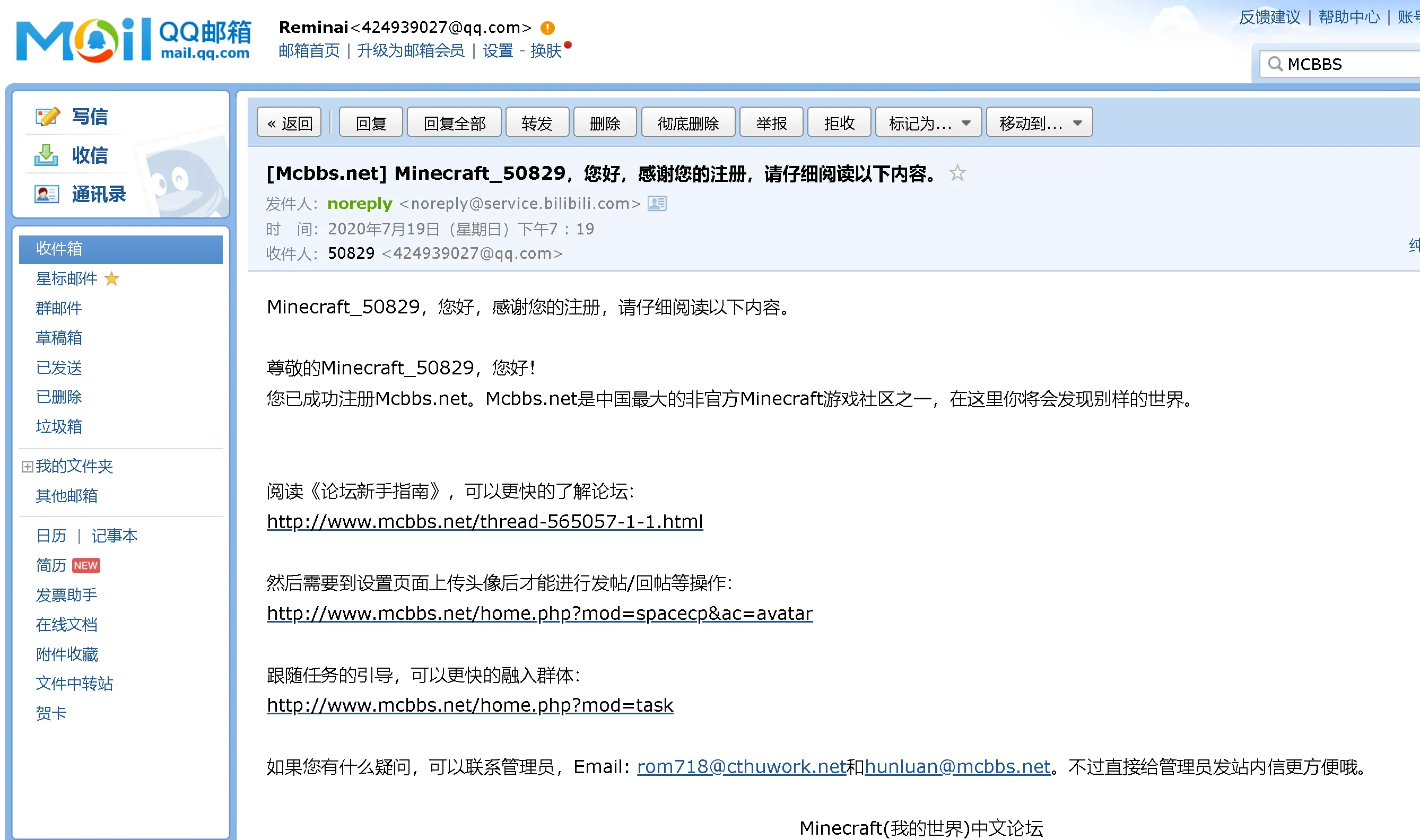
Task: Click 升级为邮箱会员 link
Action: click(x=411, y=50)
